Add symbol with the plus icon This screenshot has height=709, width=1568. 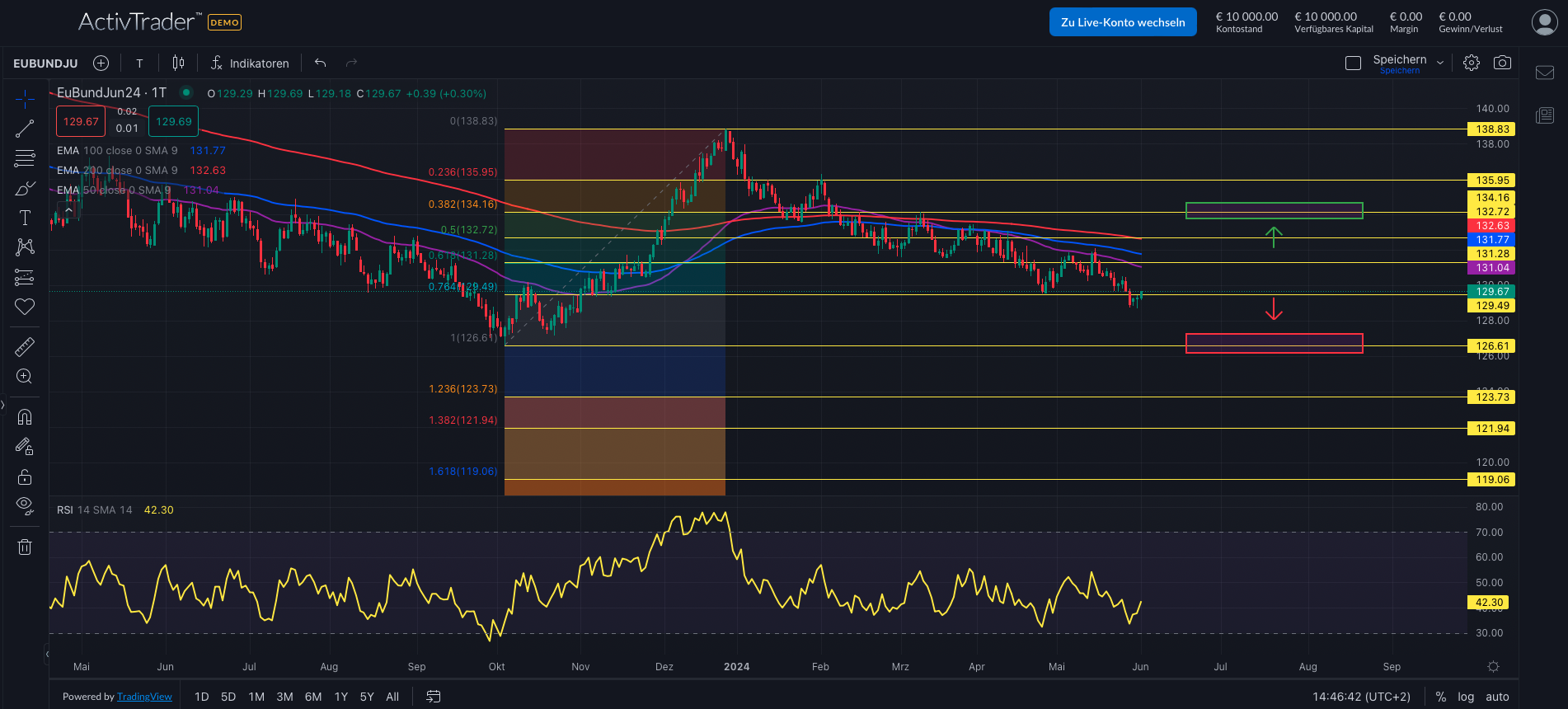click(101, 63)
